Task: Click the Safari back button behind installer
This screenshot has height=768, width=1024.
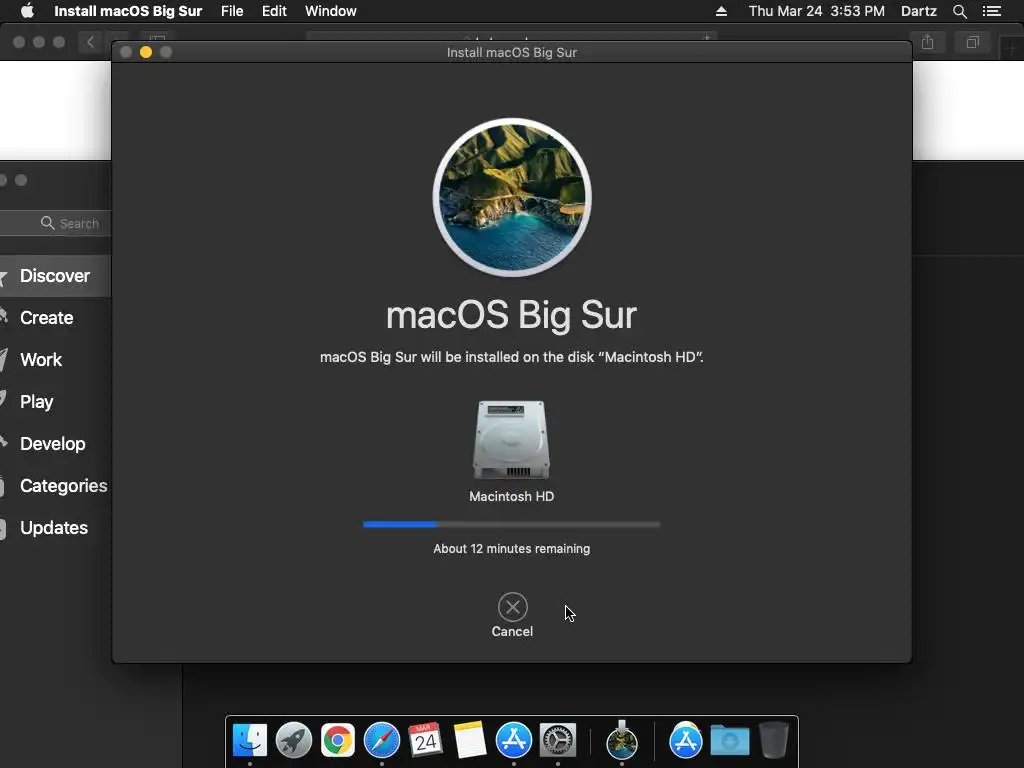Action: point(90,42)
